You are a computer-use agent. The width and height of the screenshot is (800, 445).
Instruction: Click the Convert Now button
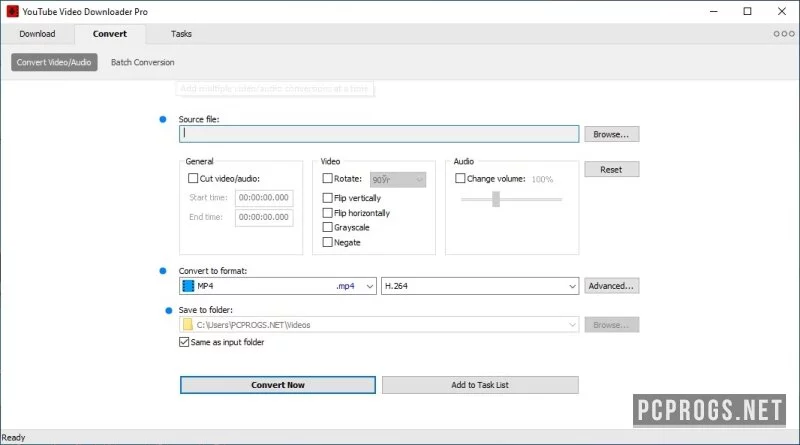[x=278, y=385]
